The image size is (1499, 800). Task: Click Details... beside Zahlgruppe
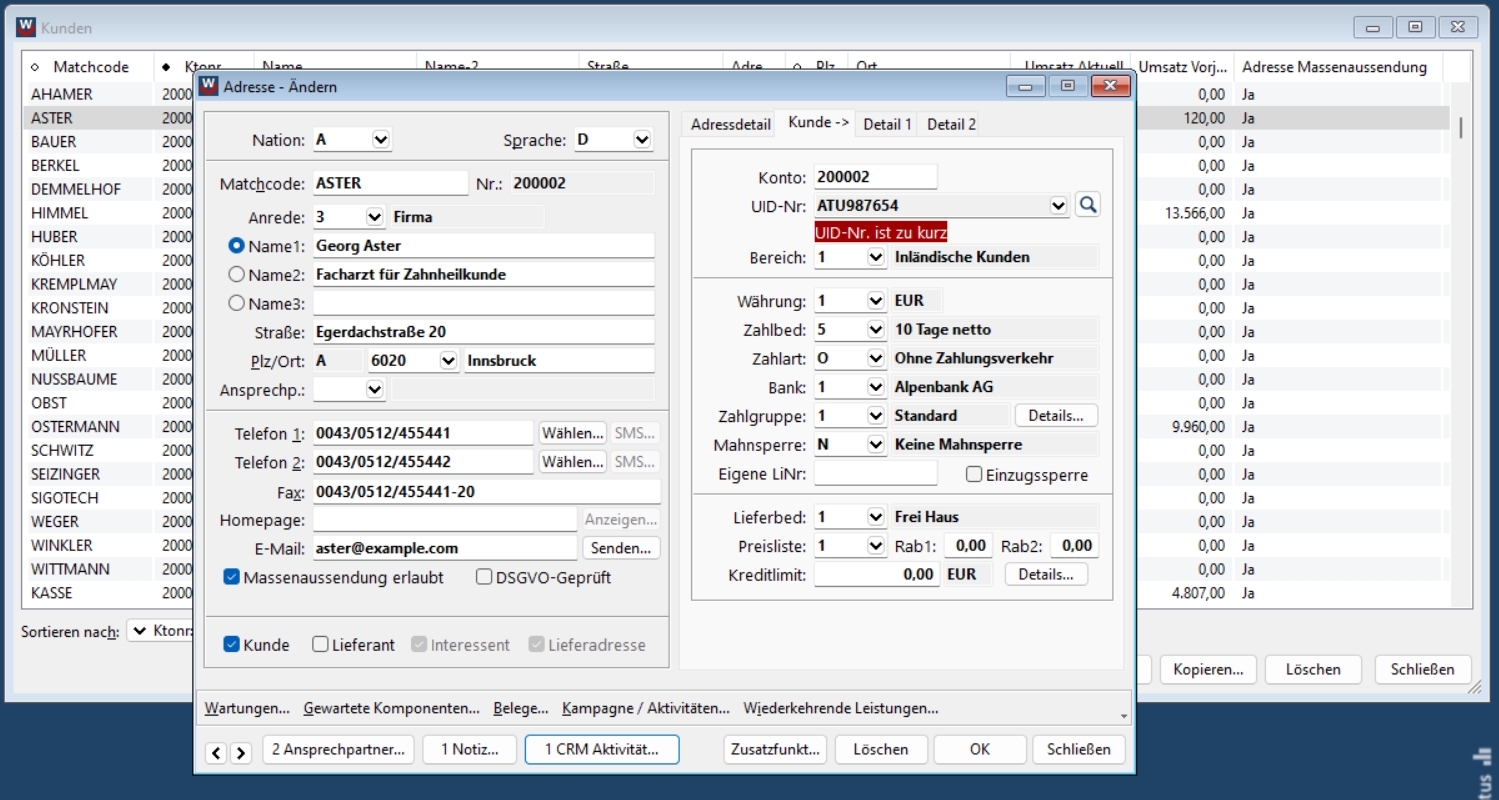tap(1056, 415)
